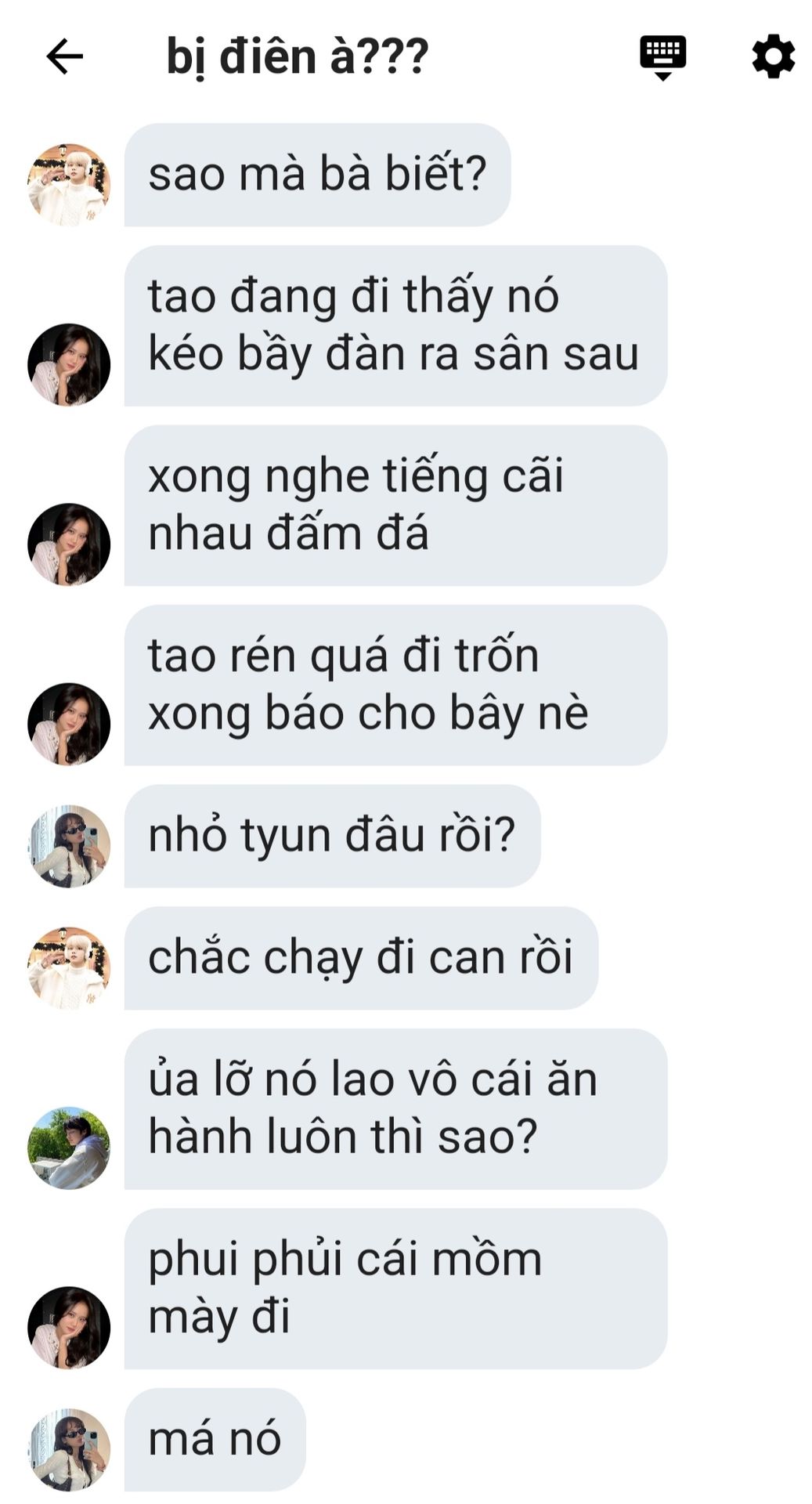Select the "hành luôn thì sao?" message bubble

coord(395,1108)
